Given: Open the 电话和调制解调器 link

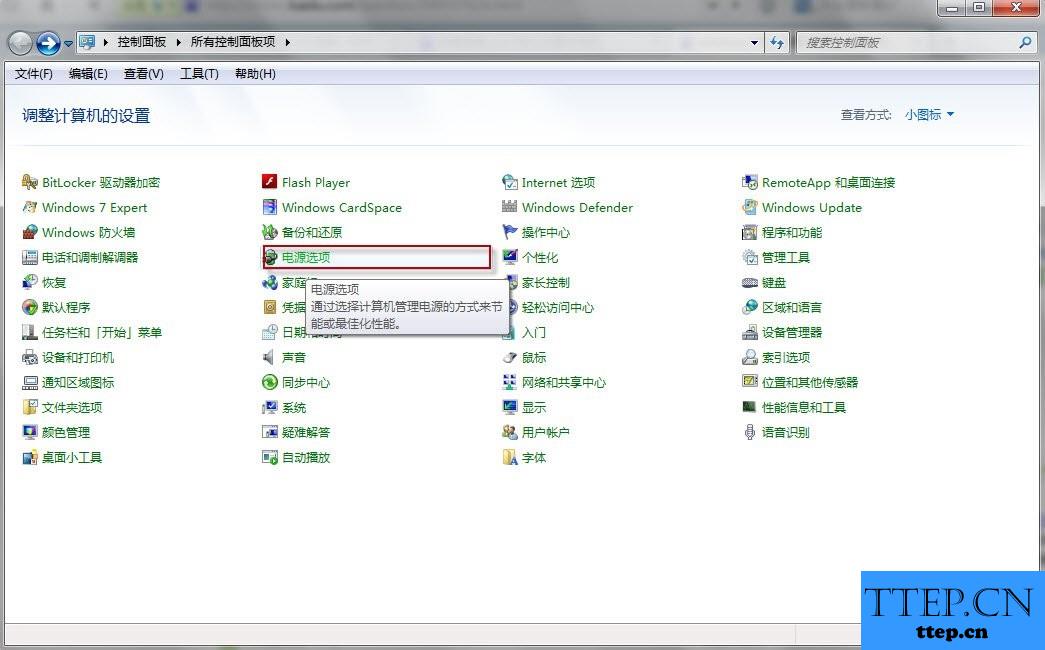Looking at the screenshot, I should 90,257.
